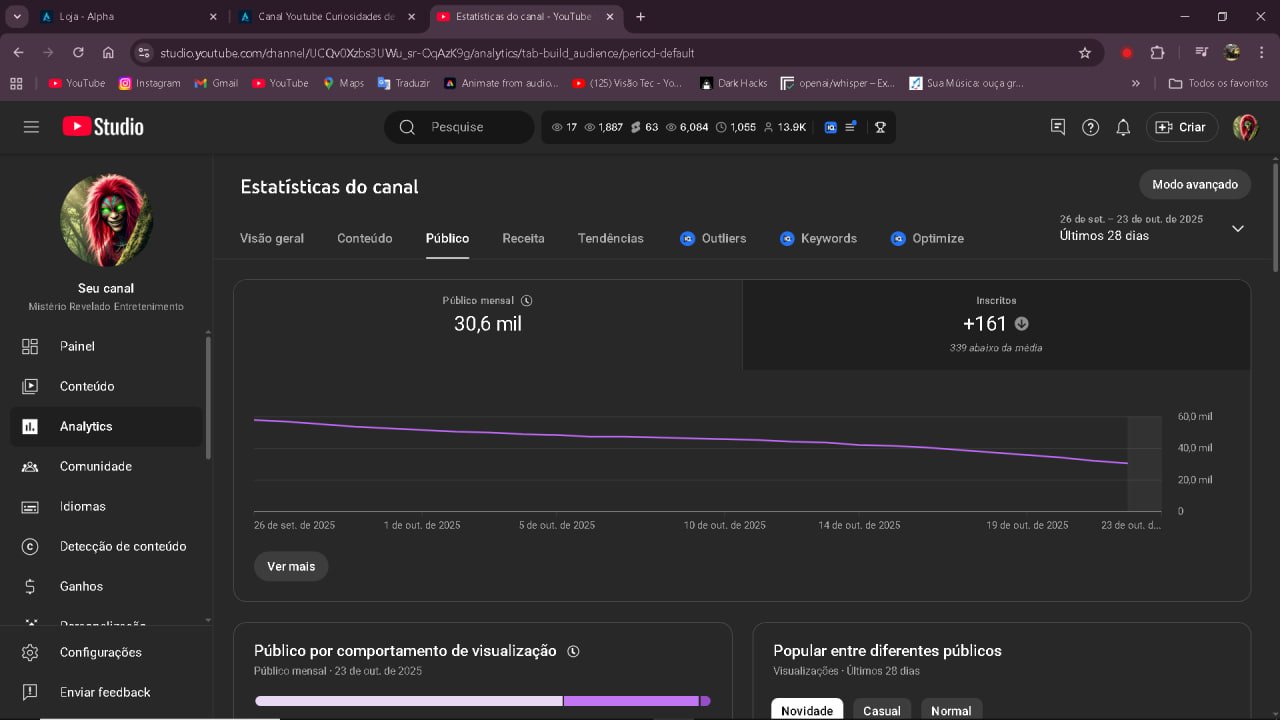This screenshot has height=720, width=1280.
Task: Switch to the Conteúdo analytics tab
Action: click(x=365, y=238)
